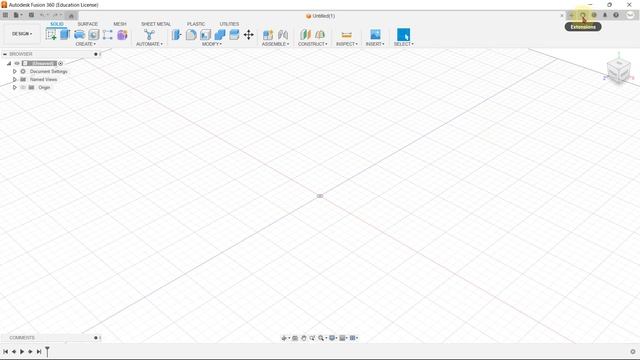
Task: Open the File menu icon
Action: point(18,15)
